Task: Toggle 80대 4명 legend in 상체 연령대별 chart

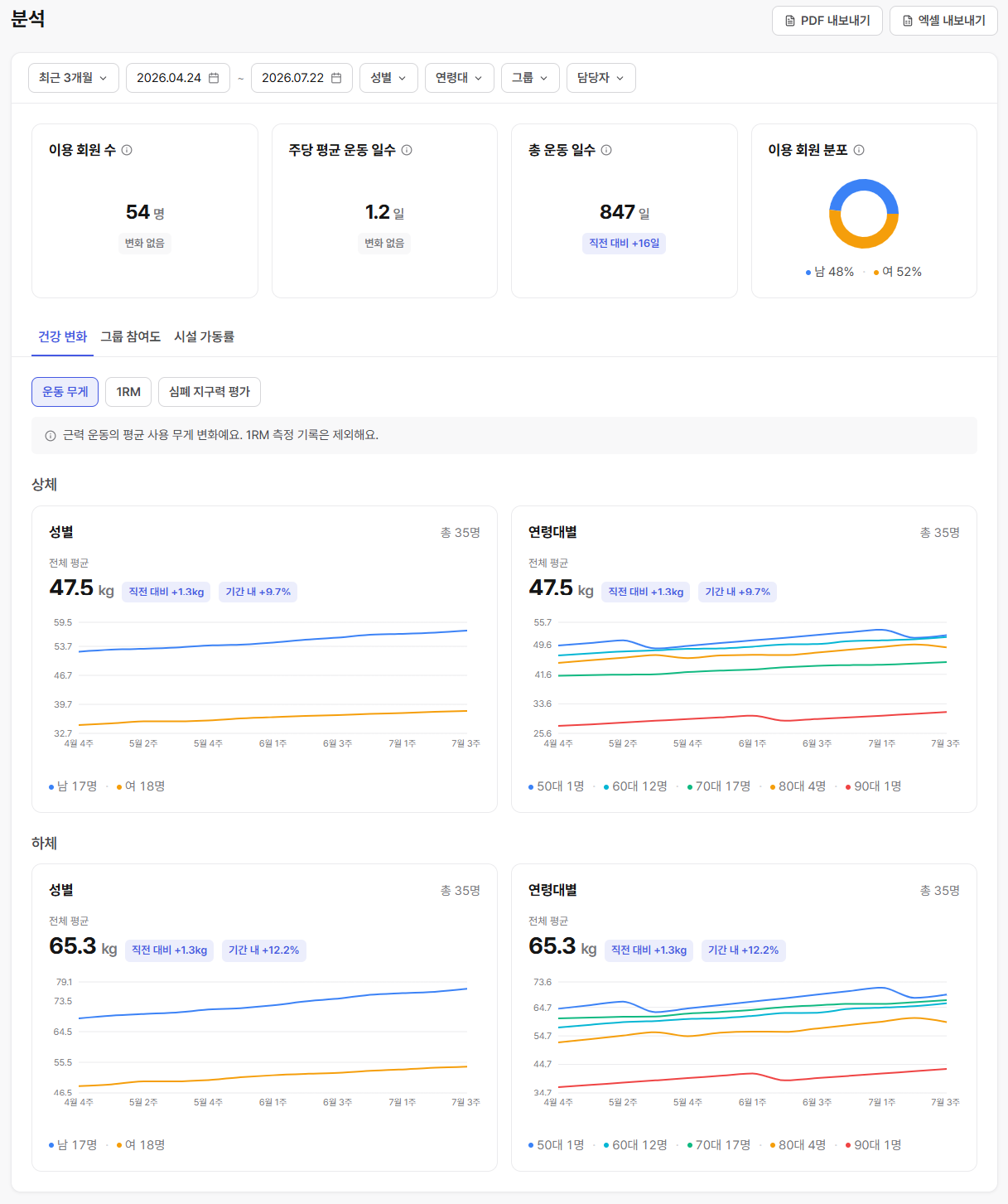Action: click(798, 786)
